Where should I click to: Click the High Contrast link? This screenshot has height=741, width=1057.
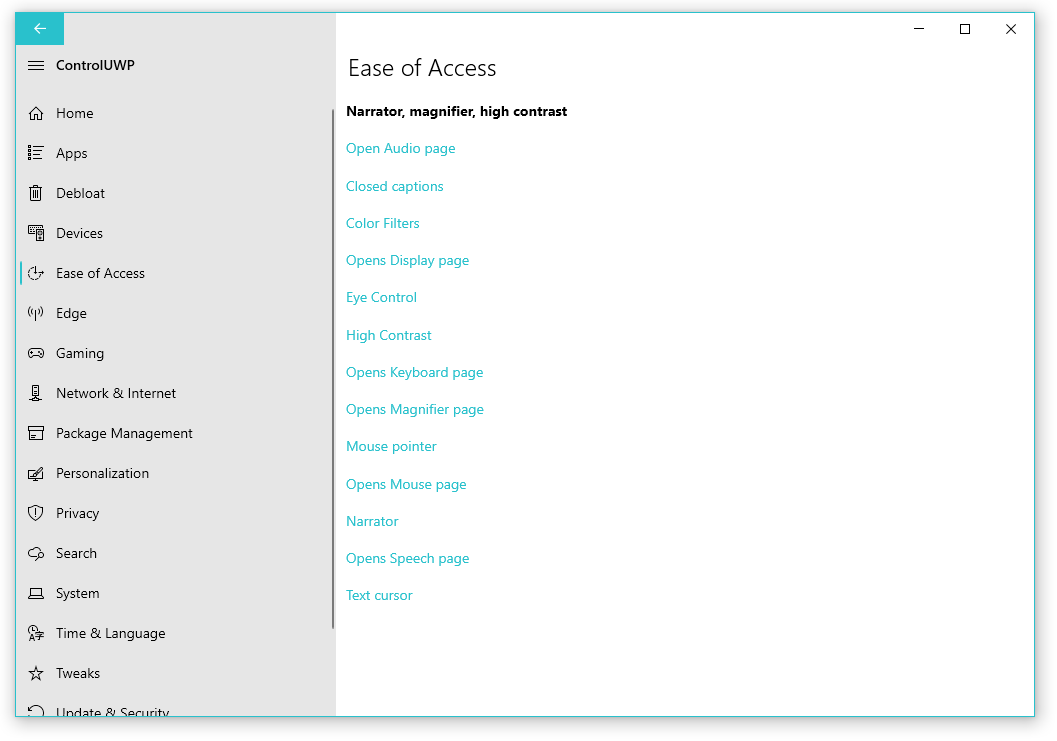coord(388,335)
